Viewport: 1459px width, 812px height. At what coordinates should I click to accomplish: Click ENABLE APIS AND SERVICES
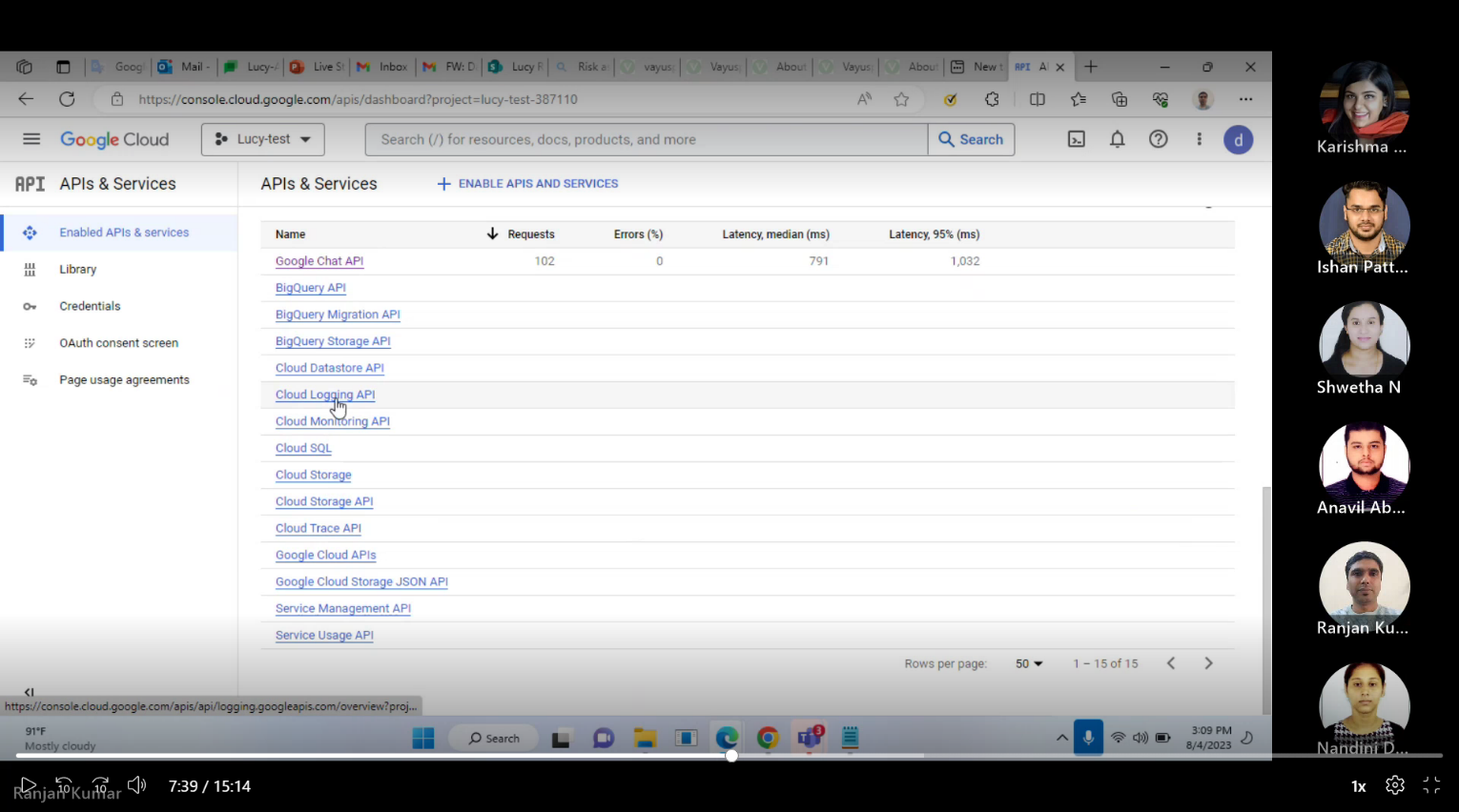point(527,184)
